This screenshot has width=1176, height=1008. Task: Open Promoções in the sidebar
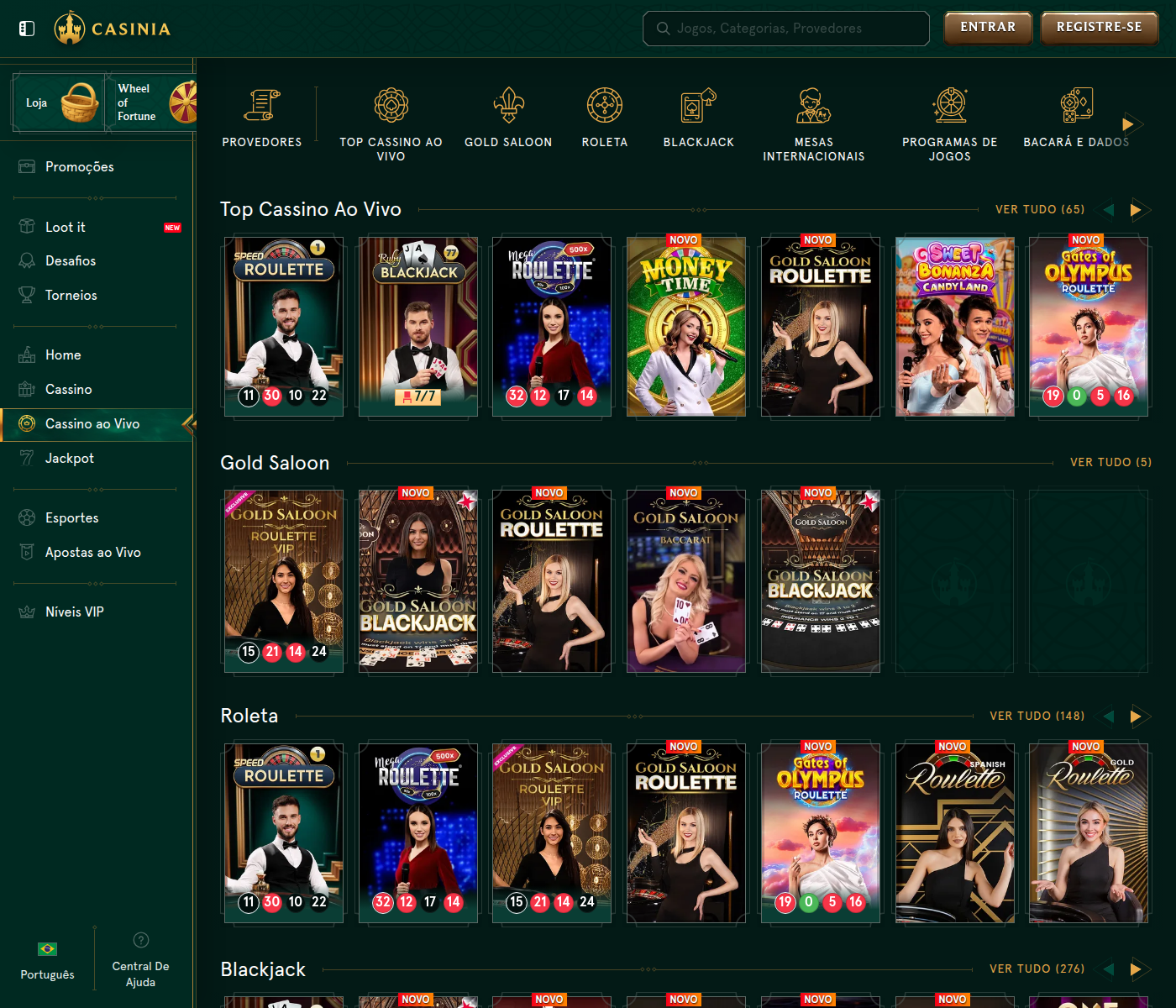(x=95, y=166)
